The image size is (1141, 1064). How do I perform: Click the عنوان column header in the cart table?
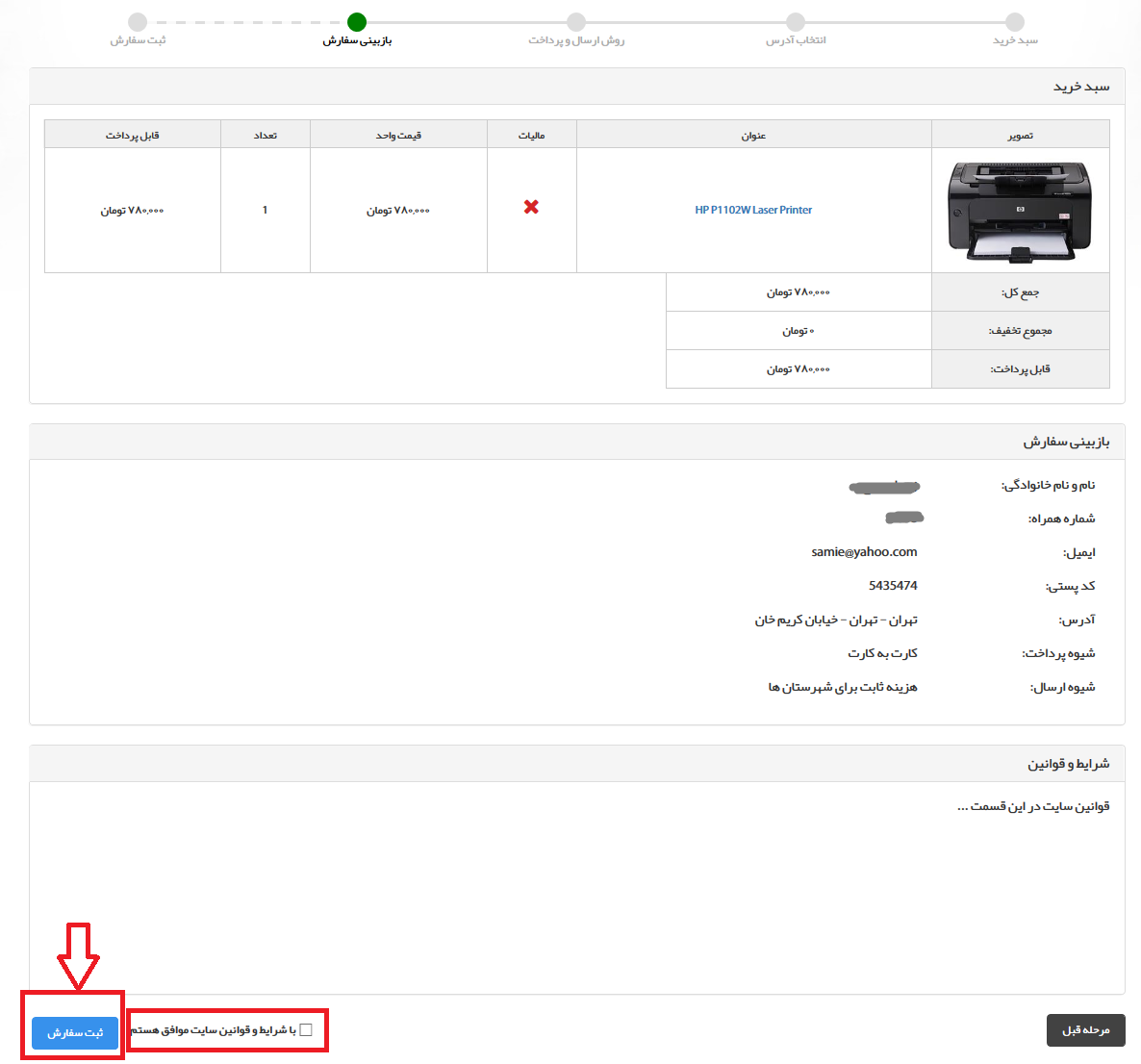[753, 136]
